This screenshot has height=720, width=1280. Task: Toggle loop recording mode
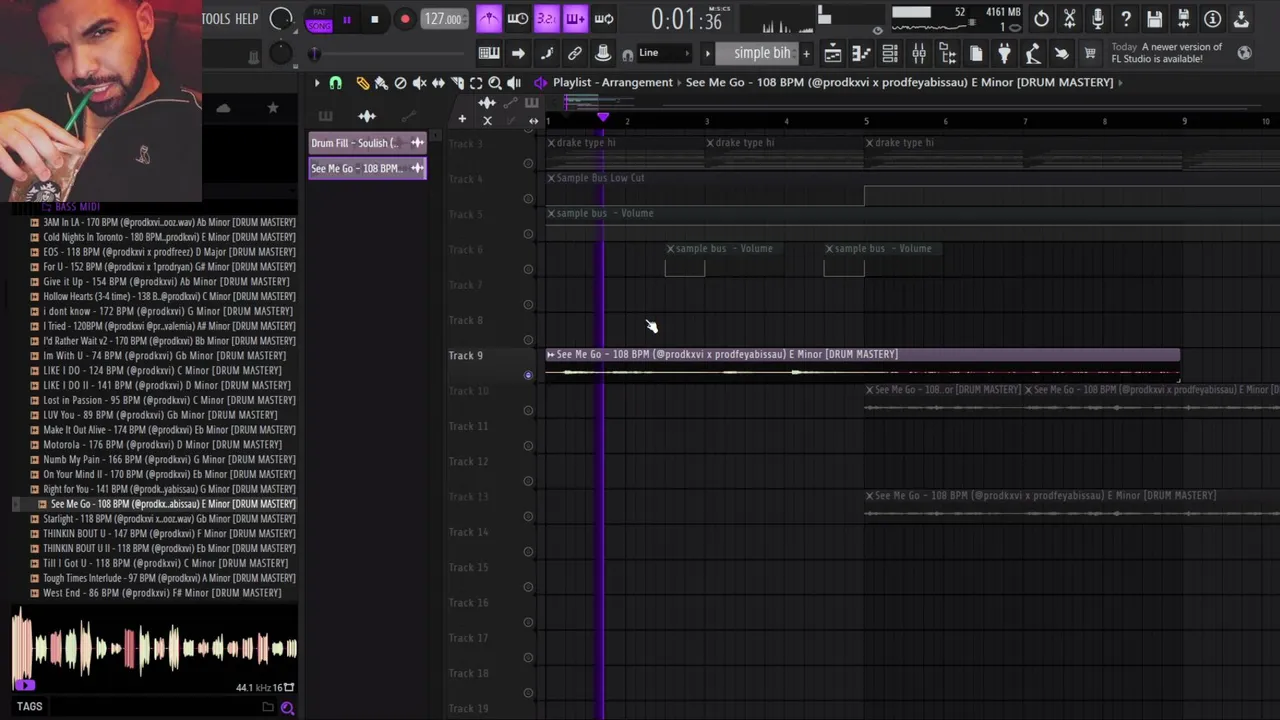coord(604,19)
